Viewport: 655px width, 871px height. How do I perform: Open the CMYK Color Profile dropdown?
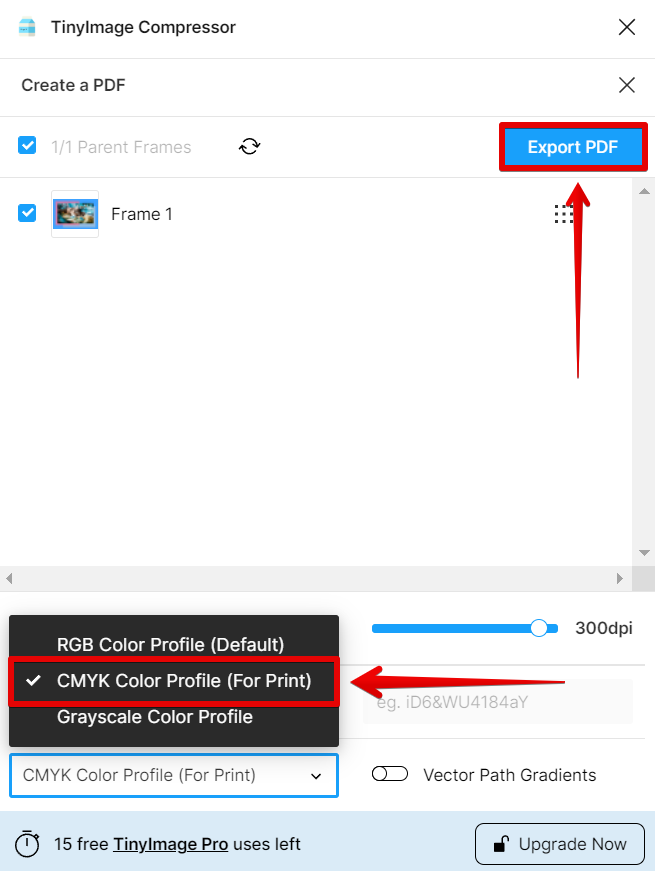[x=173, y=775]
